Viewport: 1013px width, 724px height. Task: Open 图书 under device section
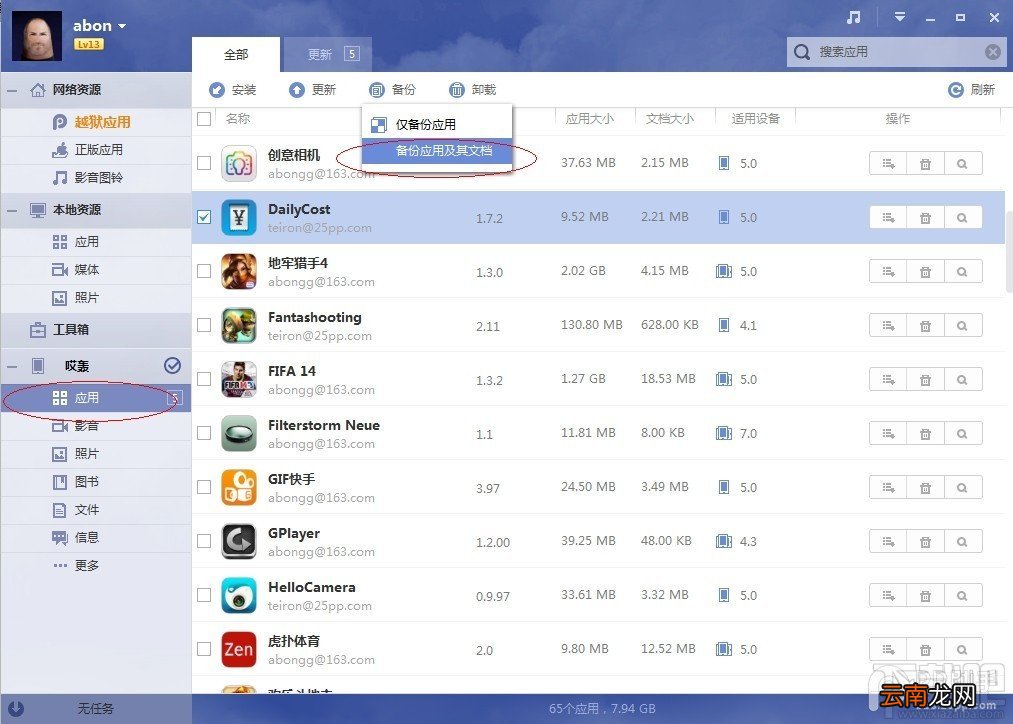click(x=96, y=482)
